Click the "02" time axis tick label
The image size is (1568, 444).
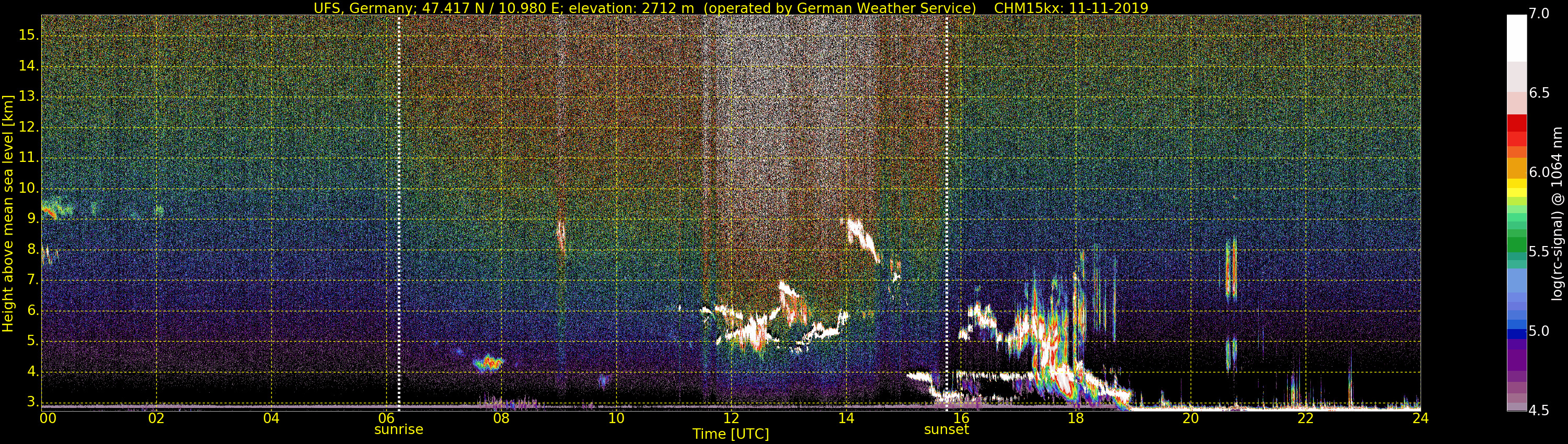pos(156,418)
